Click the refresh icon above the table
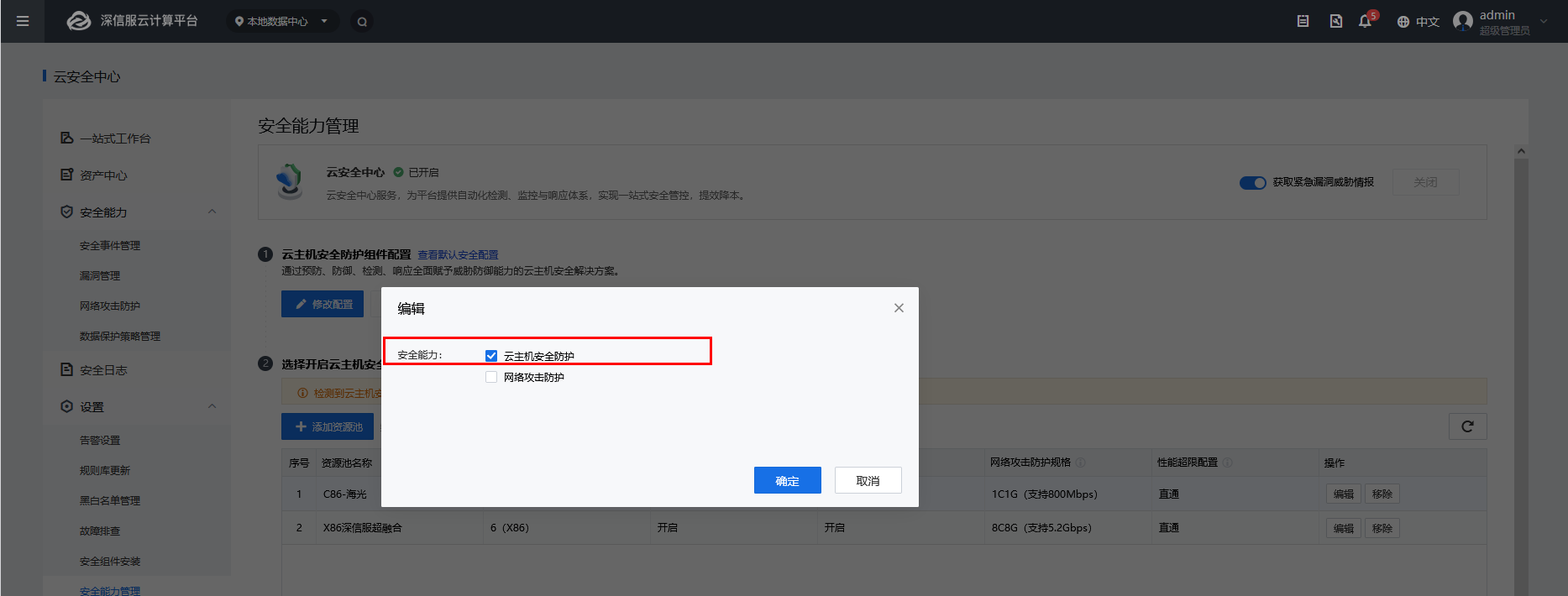1568x596 pixels. click(1467, 426)
